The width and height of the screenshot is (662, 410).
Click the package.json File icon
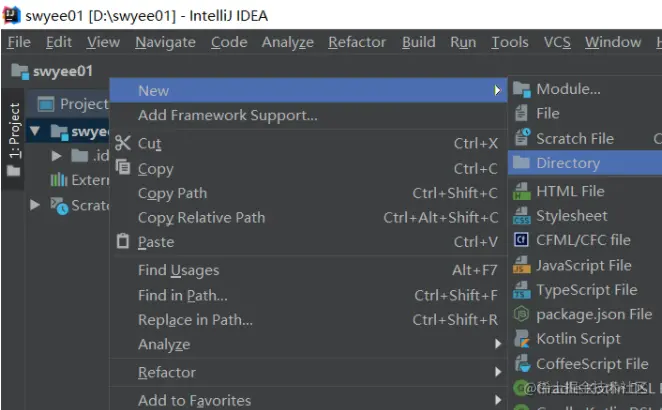(521, 314)
